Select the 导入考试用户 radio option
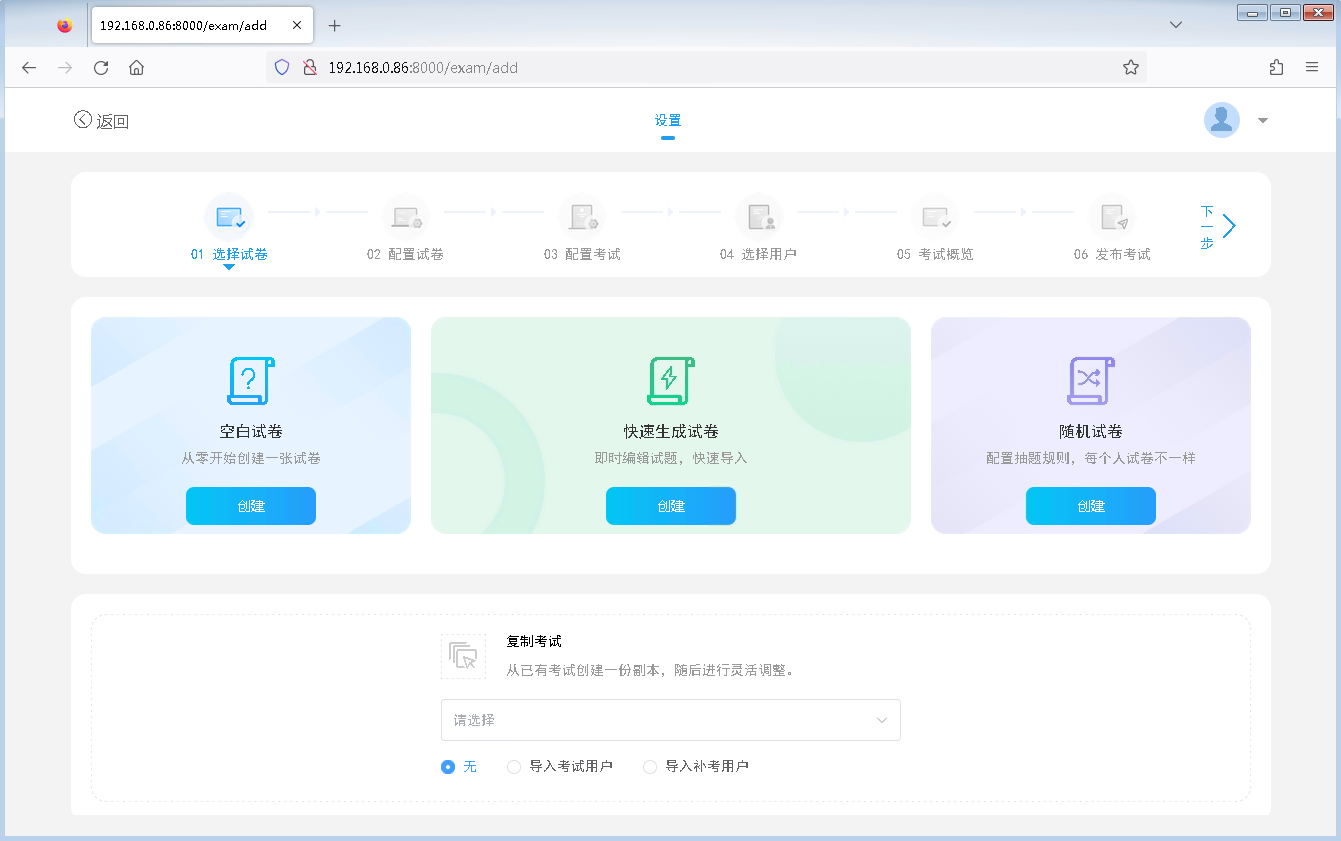Image resolution: width=1341 pixels, height=841 pixels. pyautogui.click(x=514, y=766)
